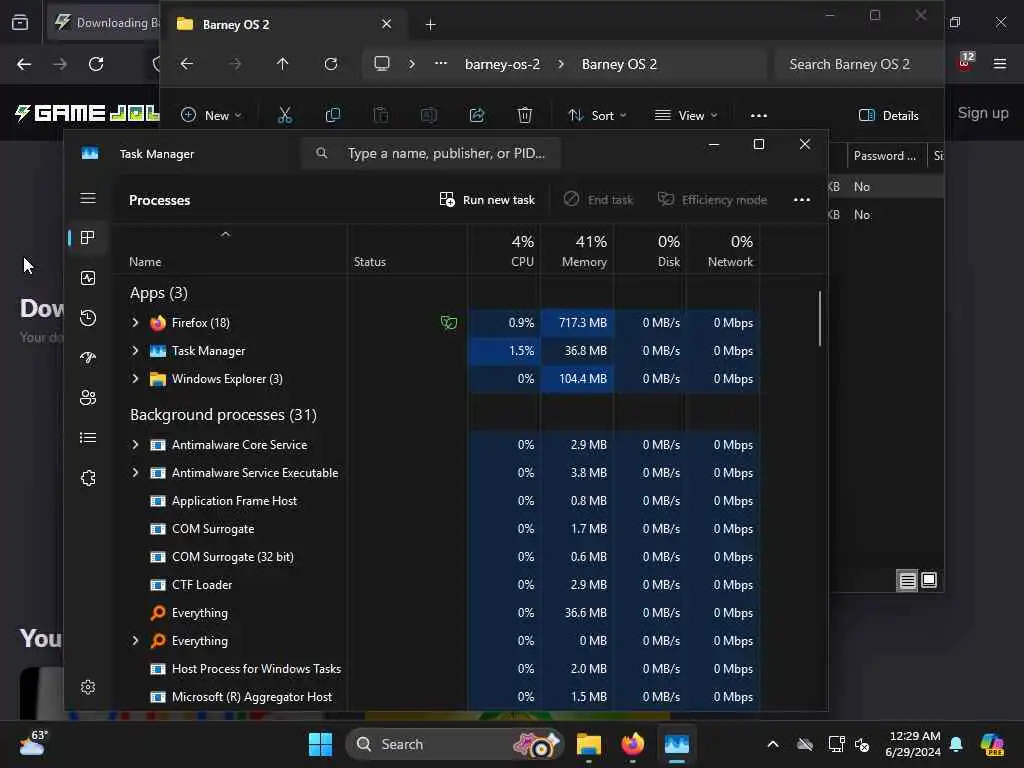Click Firefox efficiency mode leaf icon
Viewport: 1024px width, 768px height.
click(x=449, y=323)
